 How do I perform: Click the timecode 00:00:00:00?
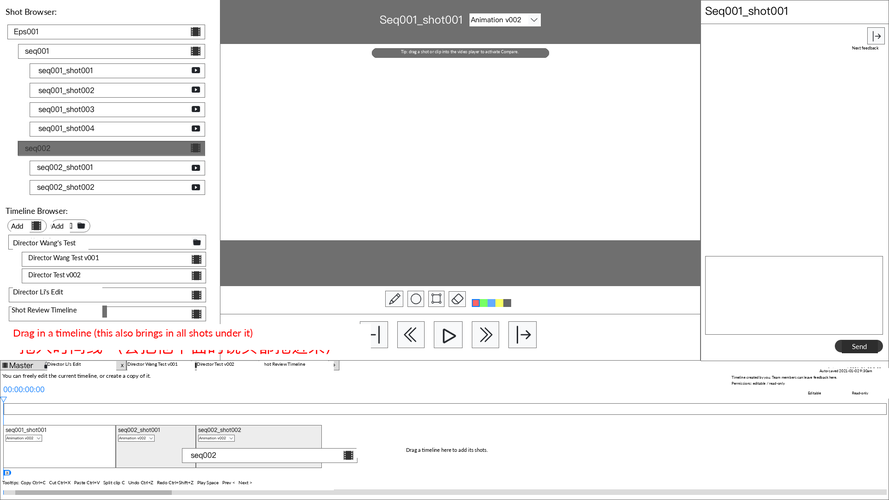24,389
